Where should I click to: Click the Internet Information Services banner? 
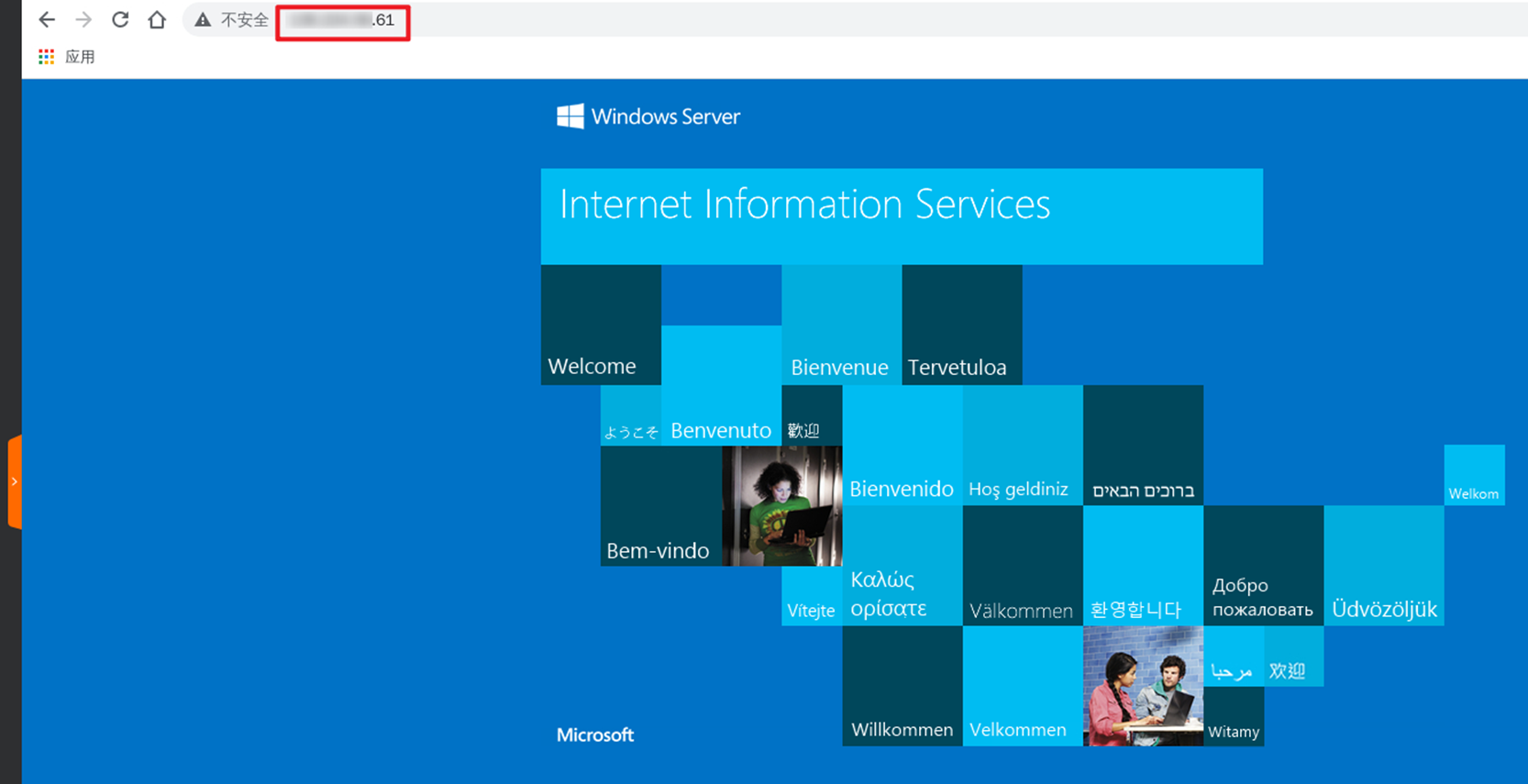point(902,216)
